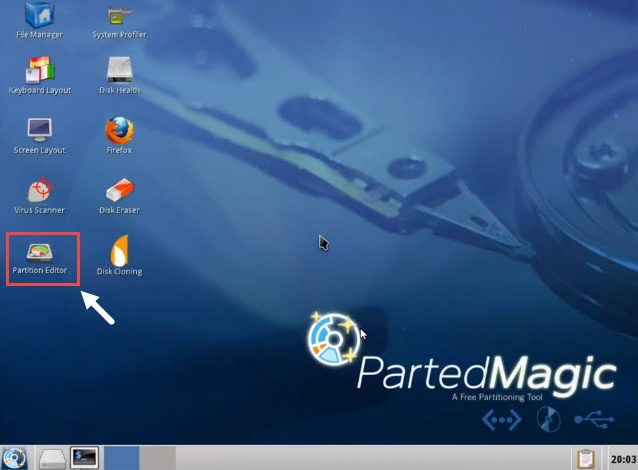This screenshot has width=638, height=470.
Task: Open the Parted Magic start menu button
Action: tap(14, 458)
